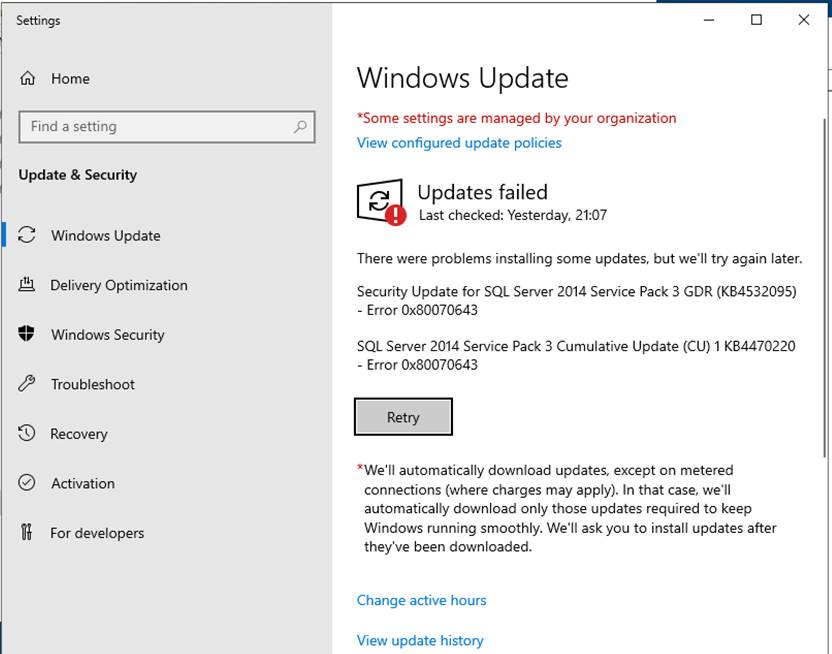Click 'Some settings are managed by your organization'

[x=517, y=118]
